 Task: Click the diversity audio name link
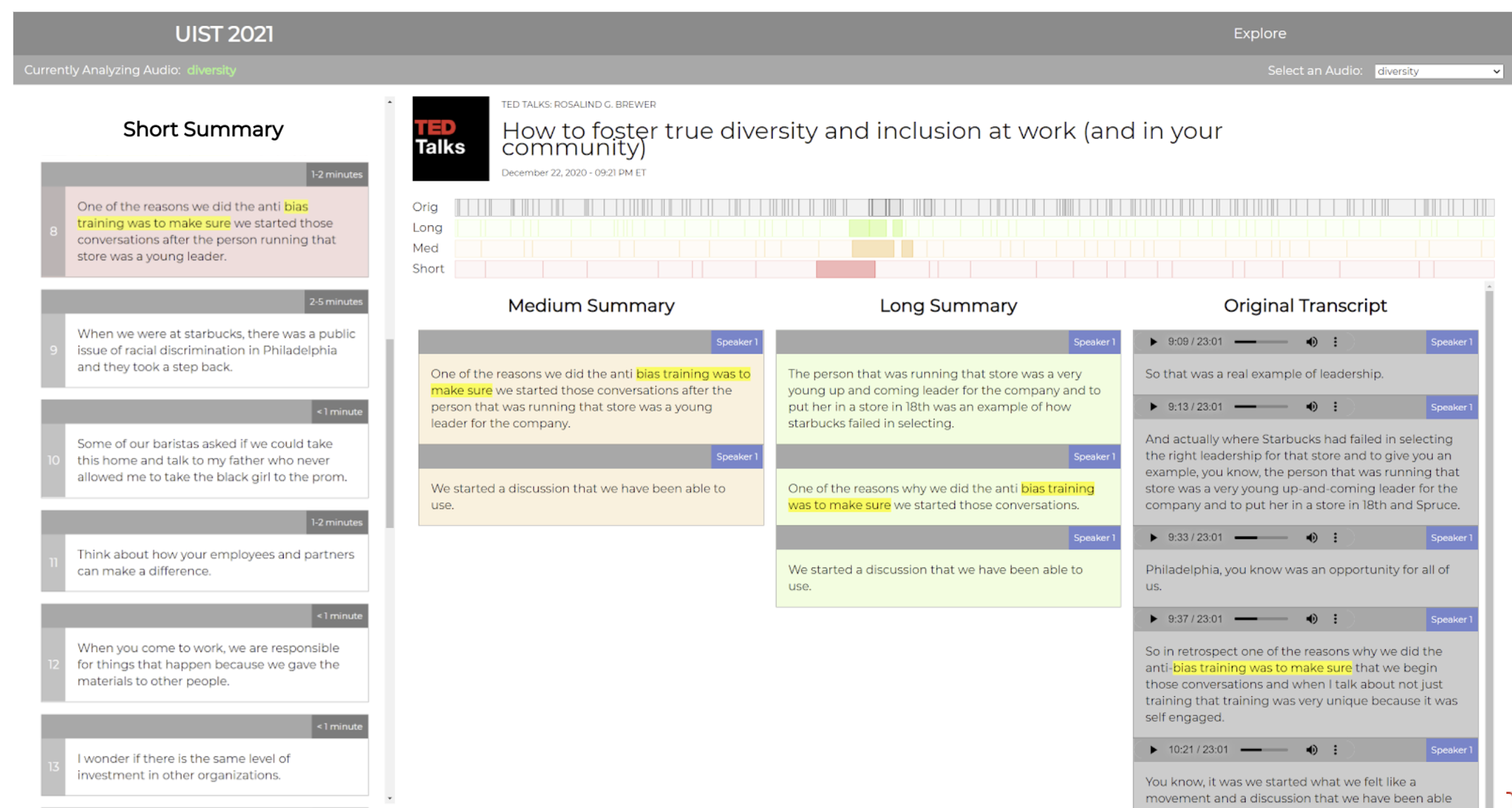coord(211,70)
